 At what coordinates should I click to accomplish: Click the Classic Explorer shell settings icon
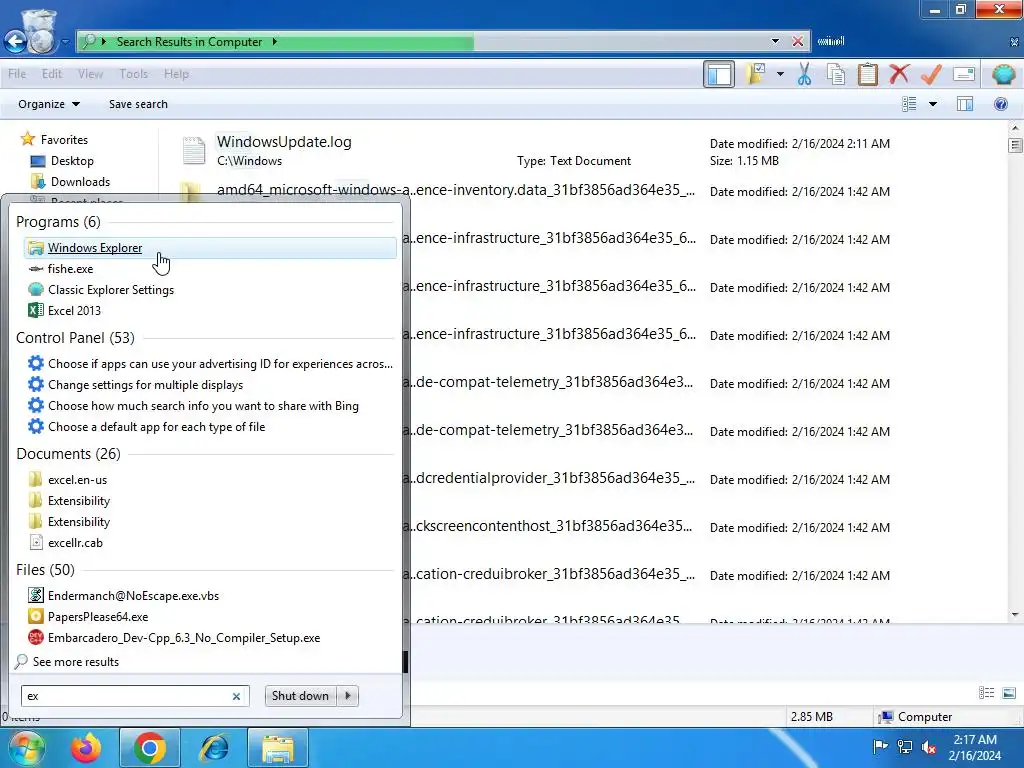click(1003, 74)
